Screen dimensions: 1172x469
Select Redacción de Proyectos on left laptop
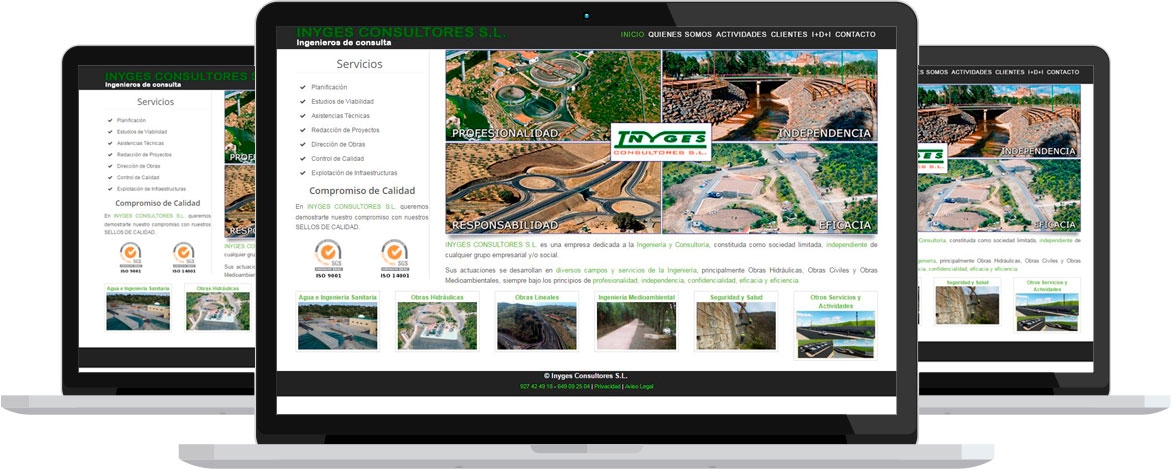144,155
